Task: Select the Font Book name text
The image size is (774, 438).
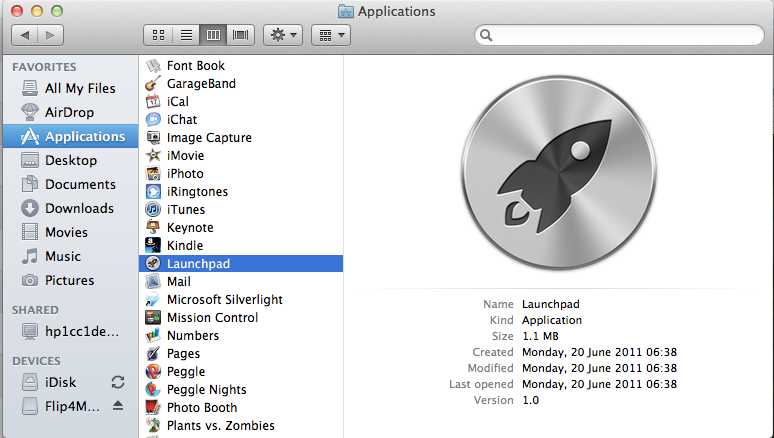Action: 195,66
